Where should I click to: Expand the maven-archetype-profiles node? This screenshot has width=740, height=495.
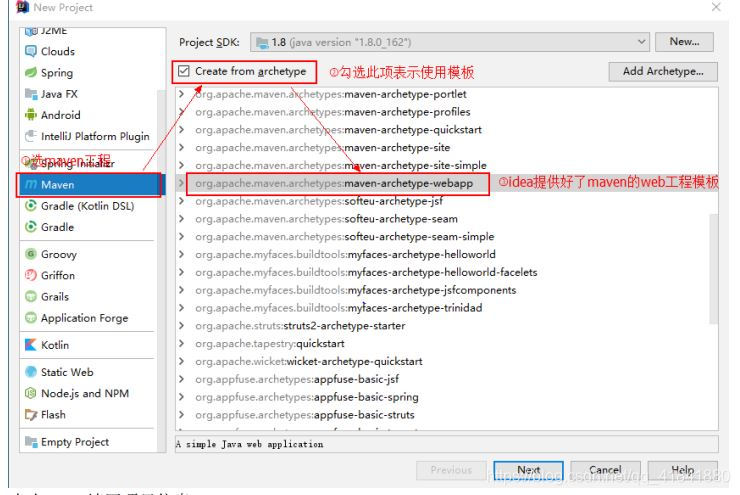coord(181,112)
